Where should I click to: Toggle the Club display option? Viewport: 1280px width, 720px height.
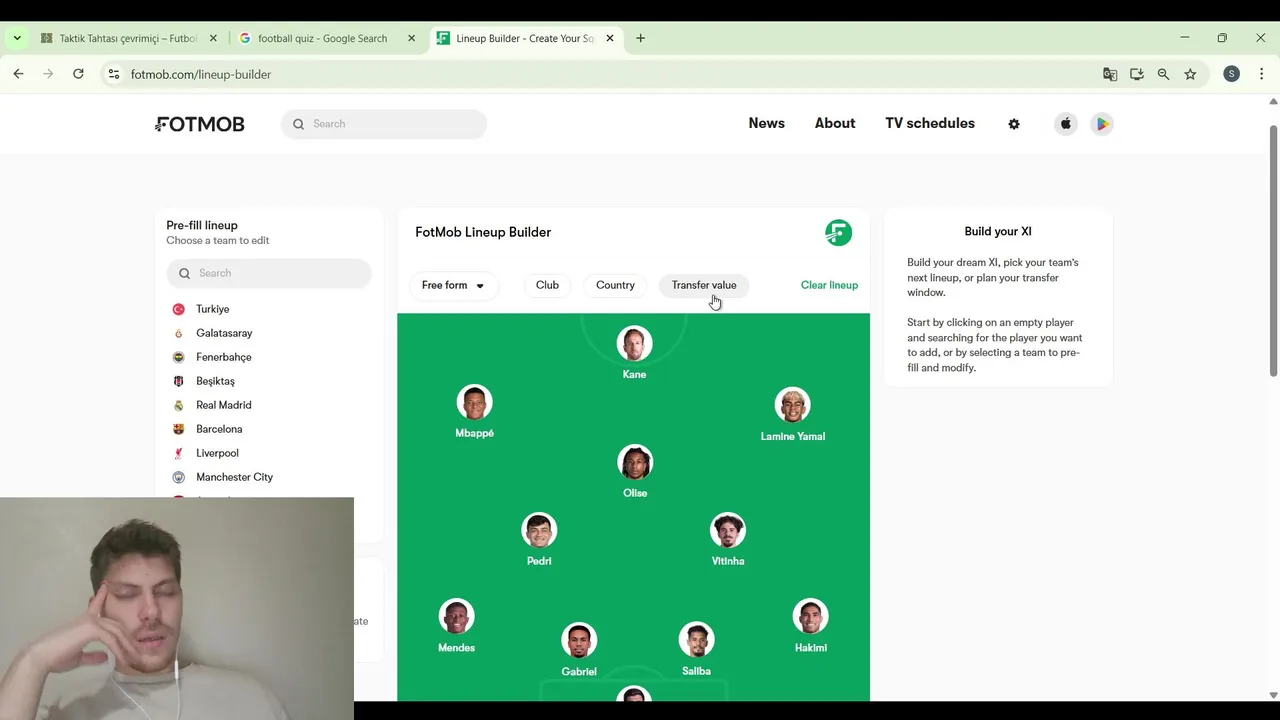click(x=547, y=285)
